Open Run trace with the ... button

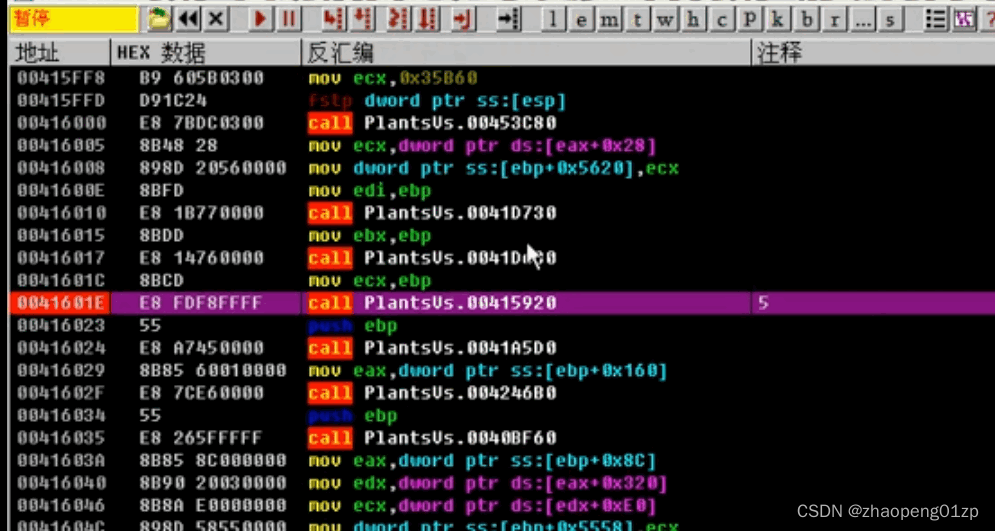(862, 20)
